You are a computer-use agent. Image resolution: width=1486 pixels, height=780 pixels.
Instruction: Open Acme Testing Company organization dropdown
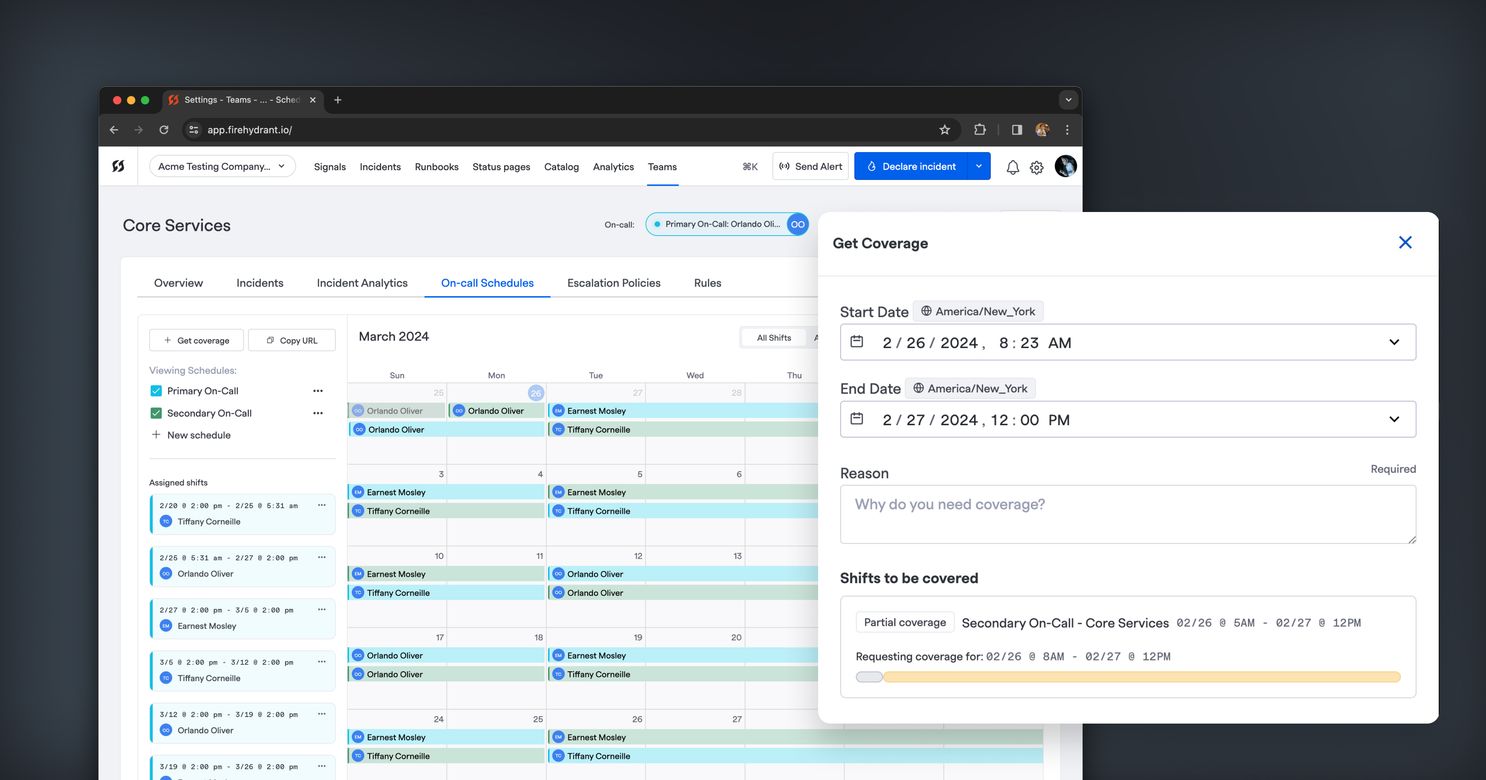click(x=222, y=167)
